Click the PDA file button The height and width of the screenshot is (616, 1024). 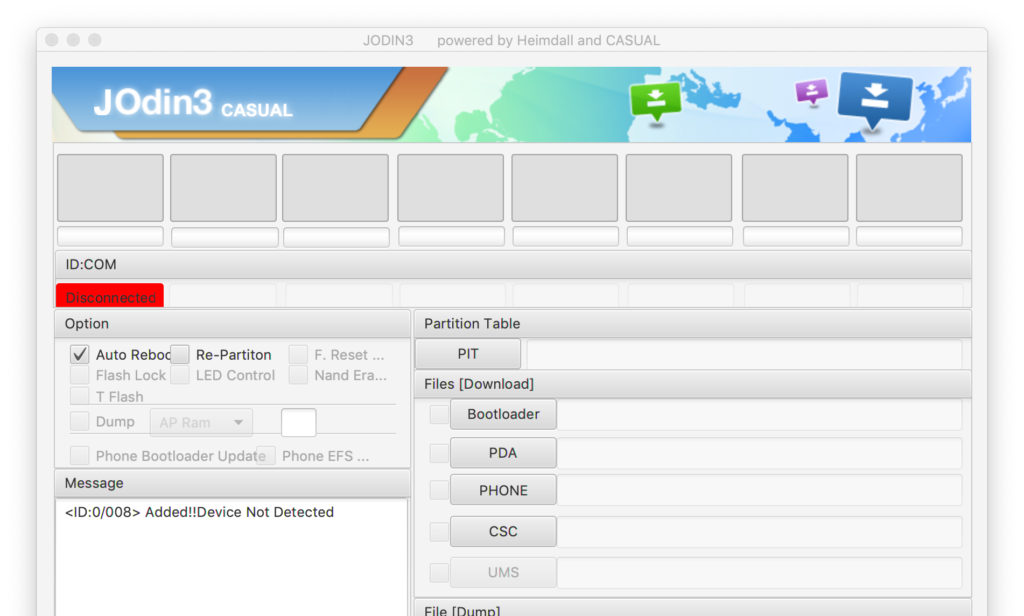pos(503,453)
